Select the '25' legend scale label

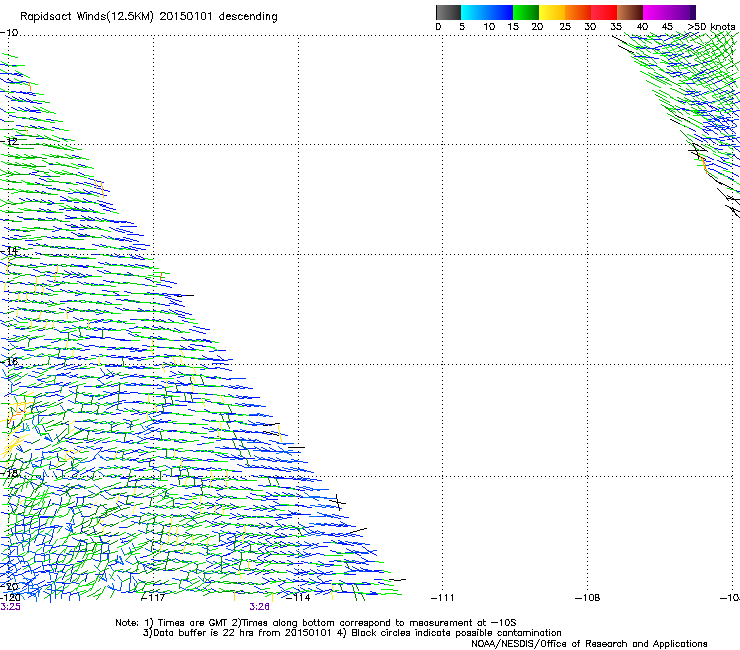coord(565,27)
